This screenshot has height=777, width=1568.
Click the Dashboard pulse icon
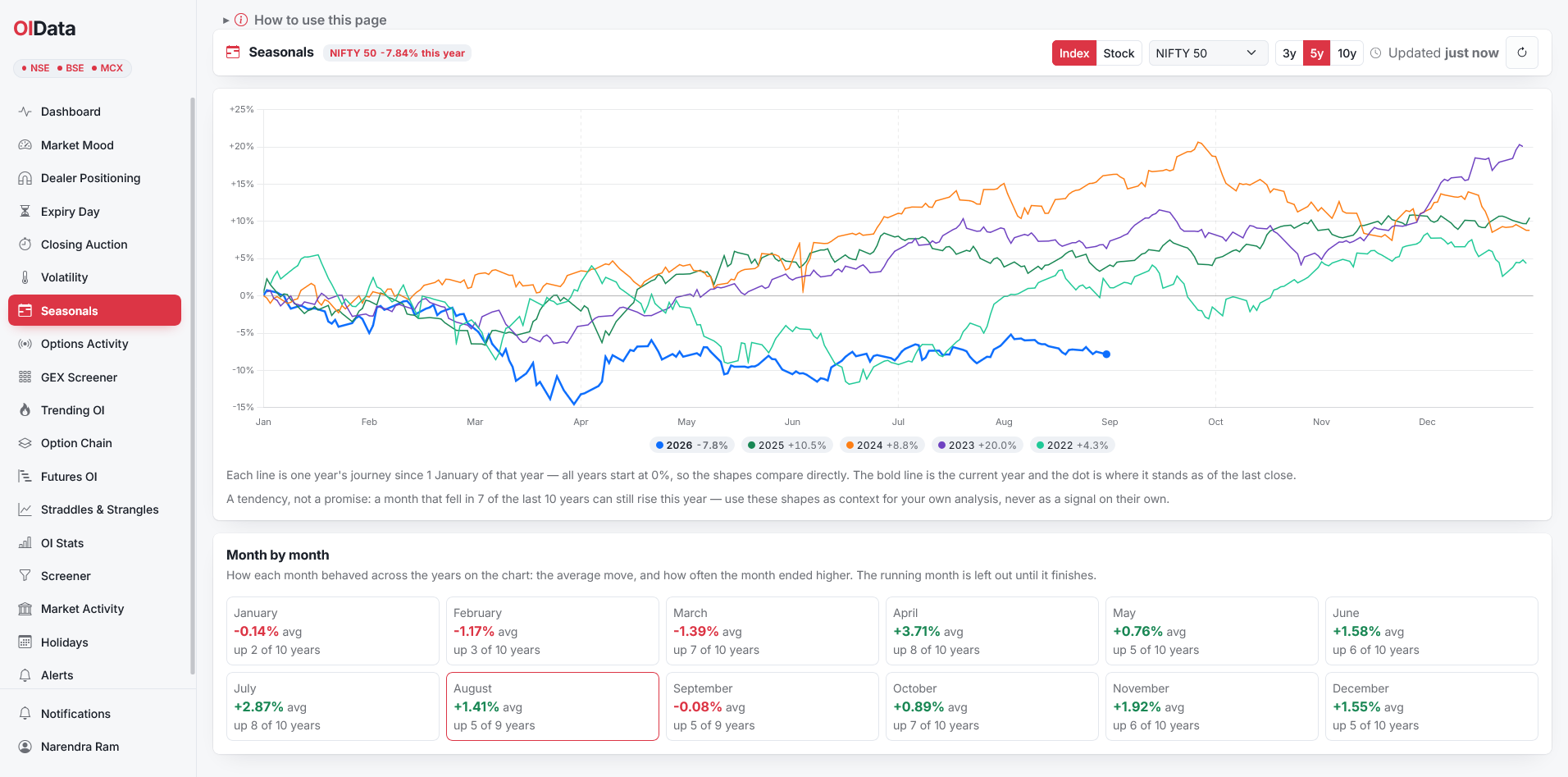point(25,112)
